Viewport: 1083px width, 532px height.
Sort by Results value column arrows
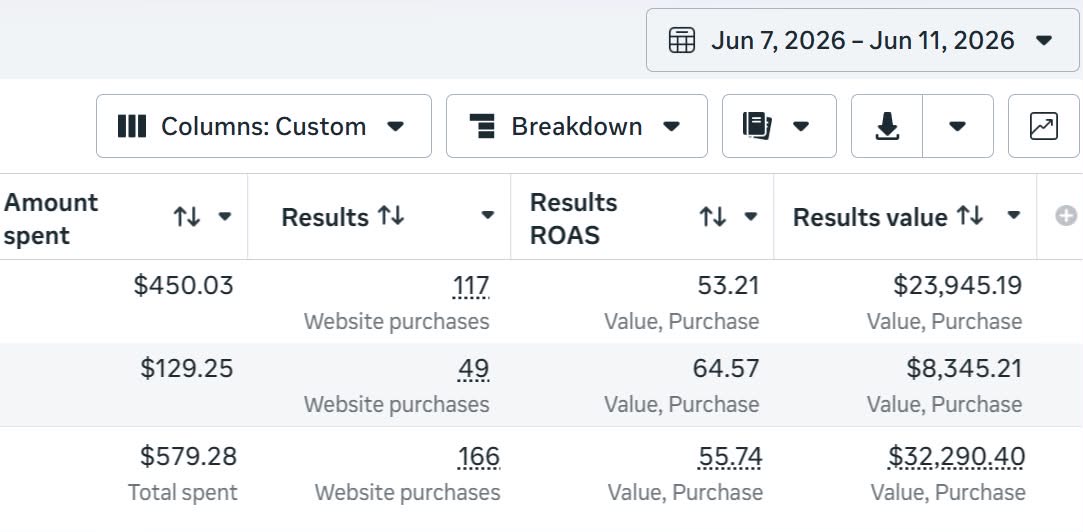pyautogui.click(x=970, y=216)
